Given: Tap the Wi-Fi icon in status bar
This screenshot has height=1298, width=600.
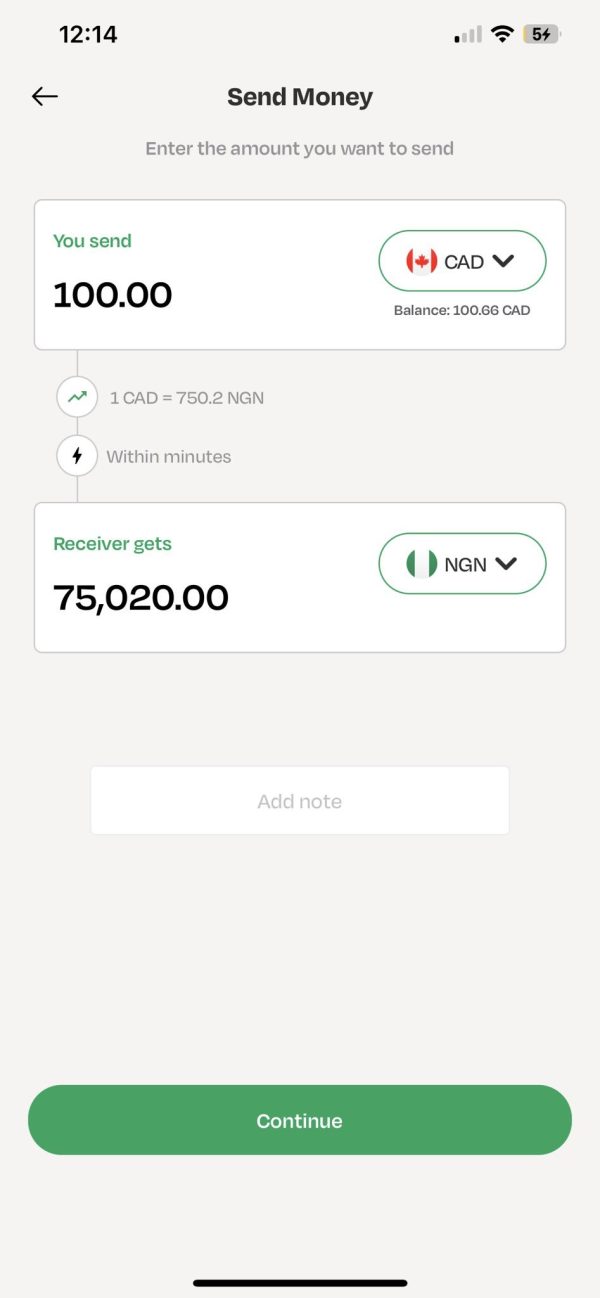Looking at the screenshot, I should click(x=502, y=33).
